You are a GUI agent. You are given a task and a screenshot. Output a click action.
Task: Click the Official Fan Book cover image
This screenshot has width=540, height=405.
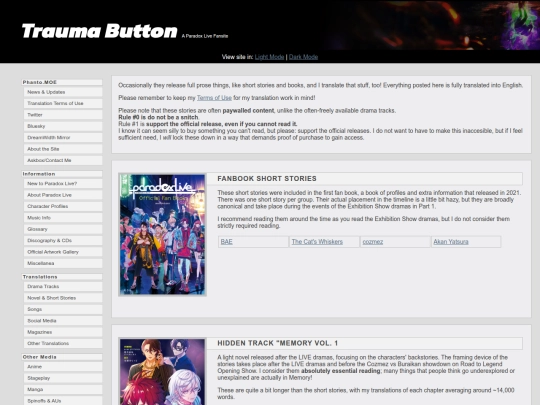point(162,235)
